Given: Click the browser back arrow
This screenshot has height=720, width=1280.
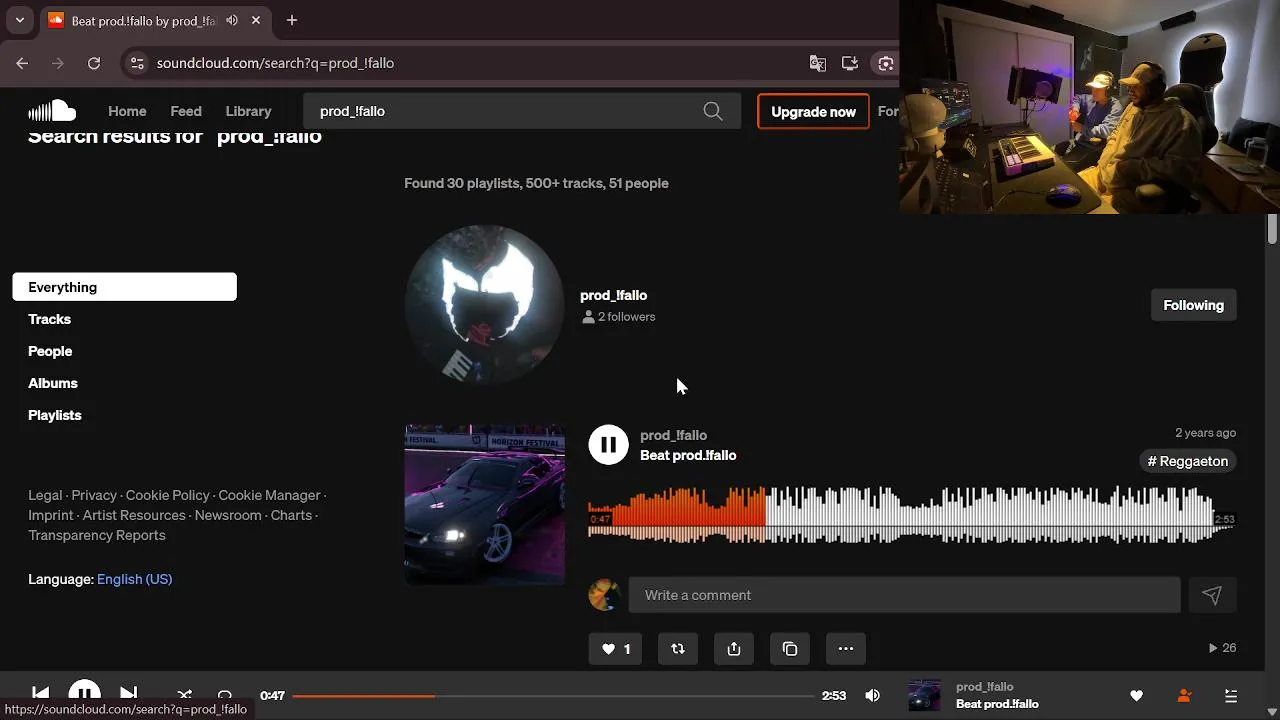Looking at the screenshot, I should (x=22, y=63).
